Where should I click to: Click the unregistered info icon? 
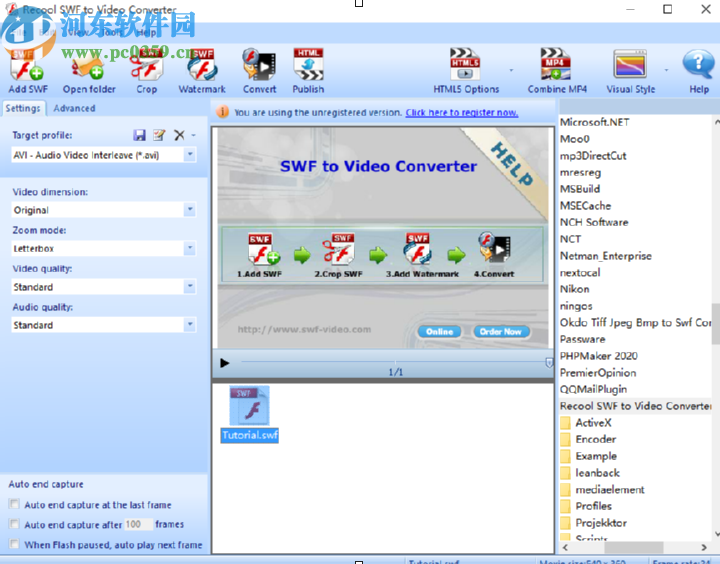point(222,112)
